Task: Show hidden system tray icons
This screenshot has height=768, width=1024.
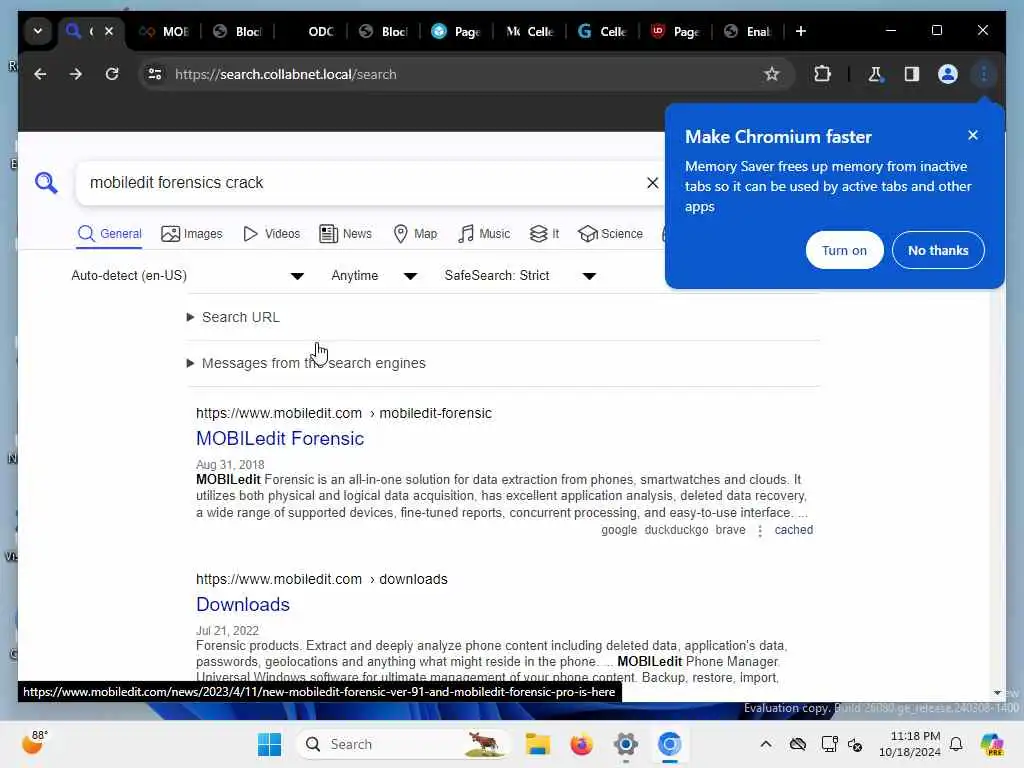Action: (x=766, y=744)
